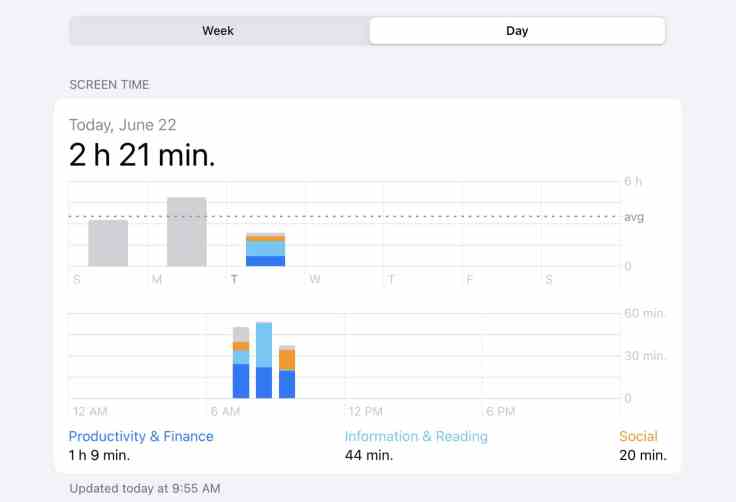Tap the 1 h 9 min. productivity value
The width and height of the screenshot is (736, 502).
point(99,456)
